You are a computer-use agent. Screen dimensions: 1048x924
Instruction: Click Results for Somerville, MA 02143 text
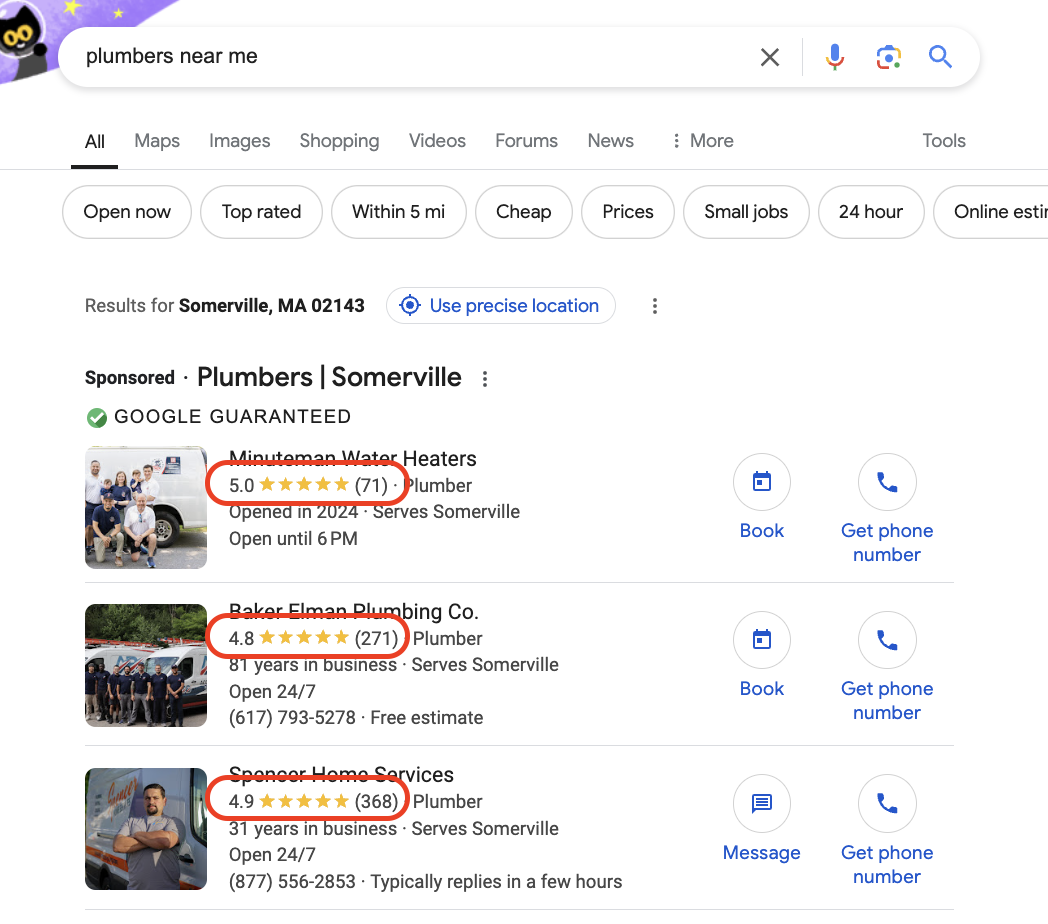coord(225,306)
